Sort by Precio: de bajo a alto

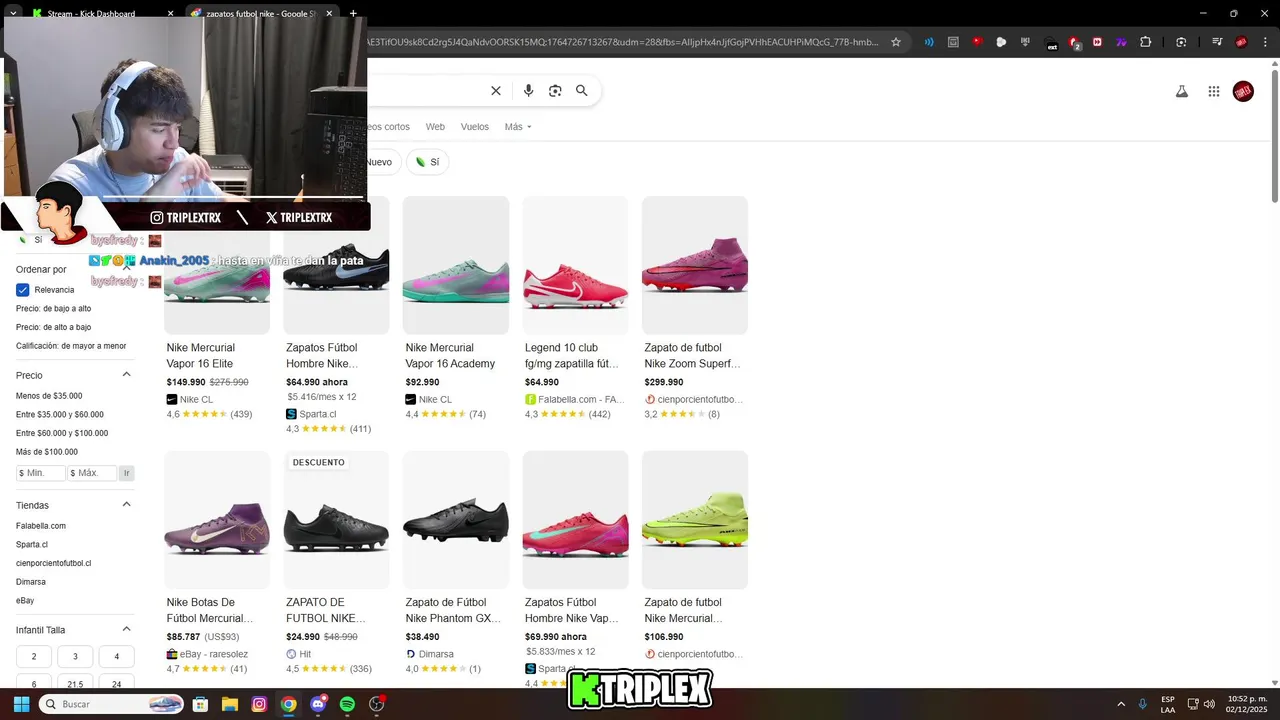tap(53, 308)
